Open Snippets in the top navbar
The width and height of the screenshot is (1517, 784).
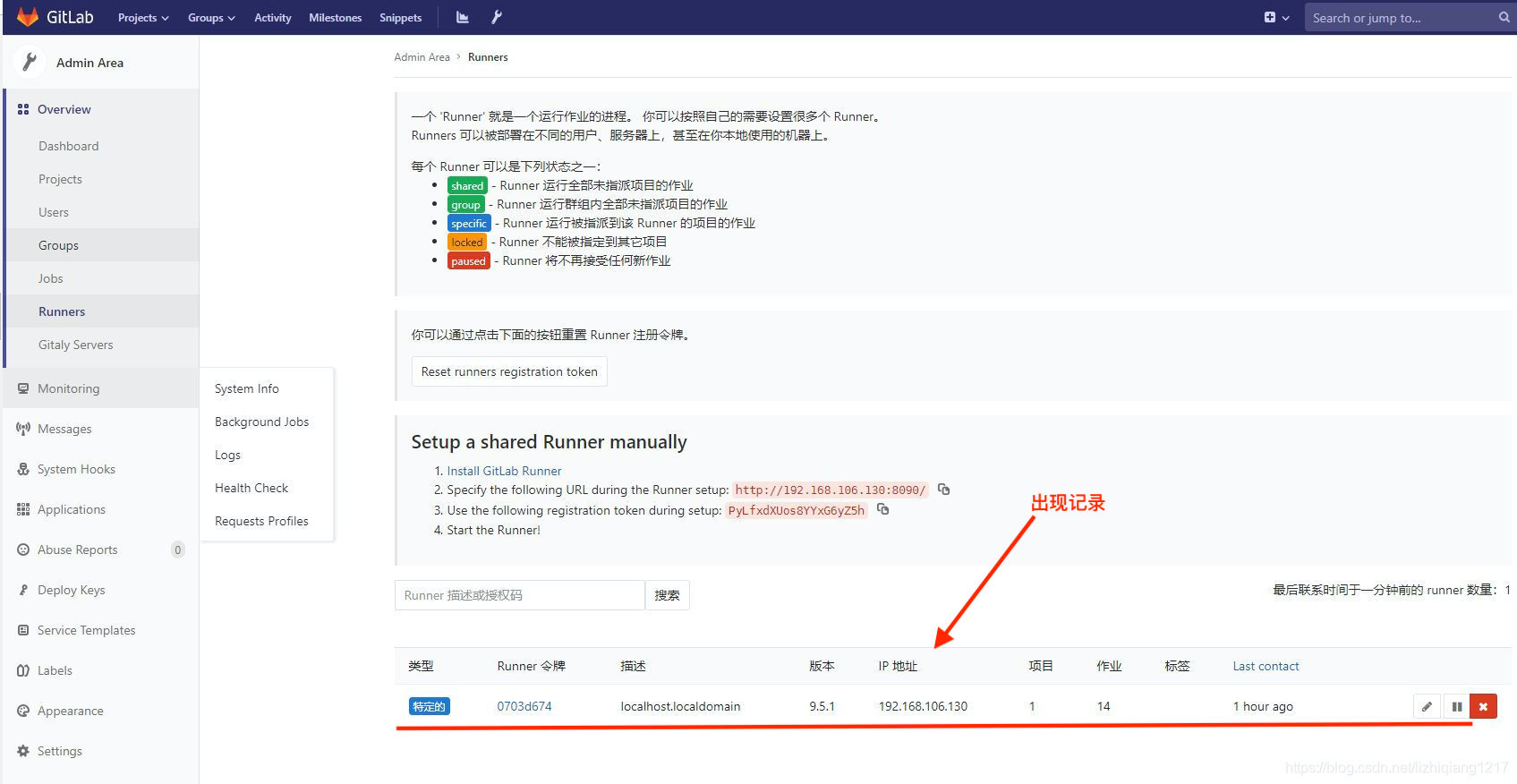coord(400,18)
